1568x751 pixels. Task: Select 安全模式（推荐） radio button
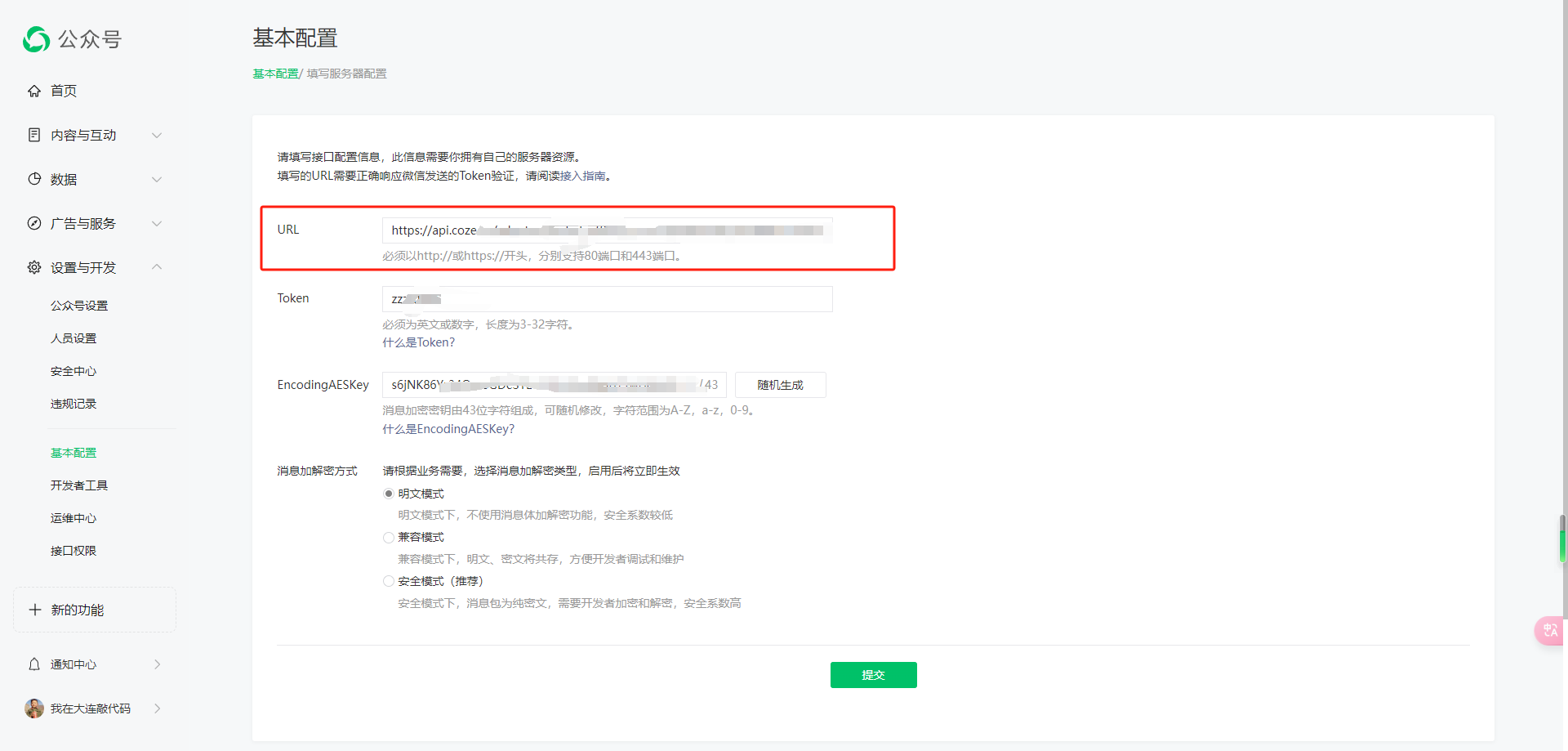pyautogui.click(x=389, y=581)
